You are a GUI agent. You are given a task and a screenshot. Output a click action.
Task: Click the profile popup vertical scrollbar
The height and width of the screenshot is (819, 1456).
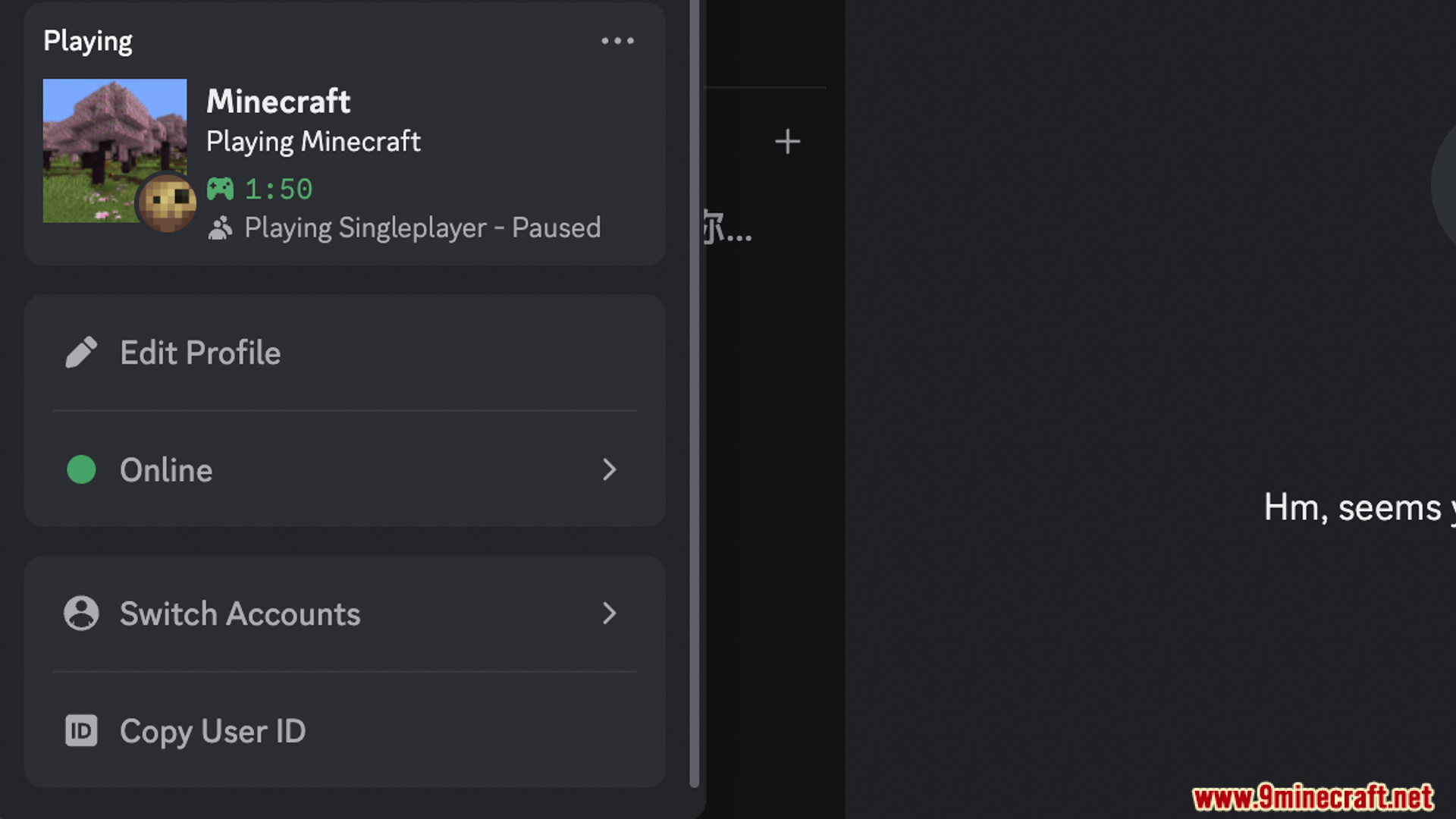click(694, 394)
